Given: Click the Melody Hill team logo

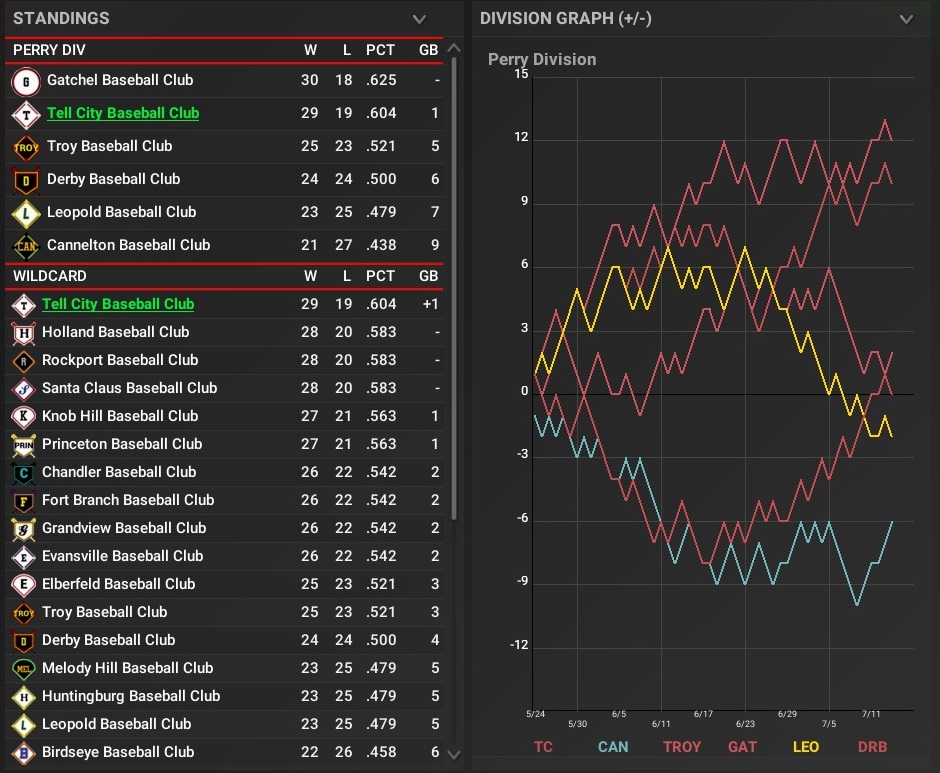Looking at the screenshot, I should click(x=22, y=669).
